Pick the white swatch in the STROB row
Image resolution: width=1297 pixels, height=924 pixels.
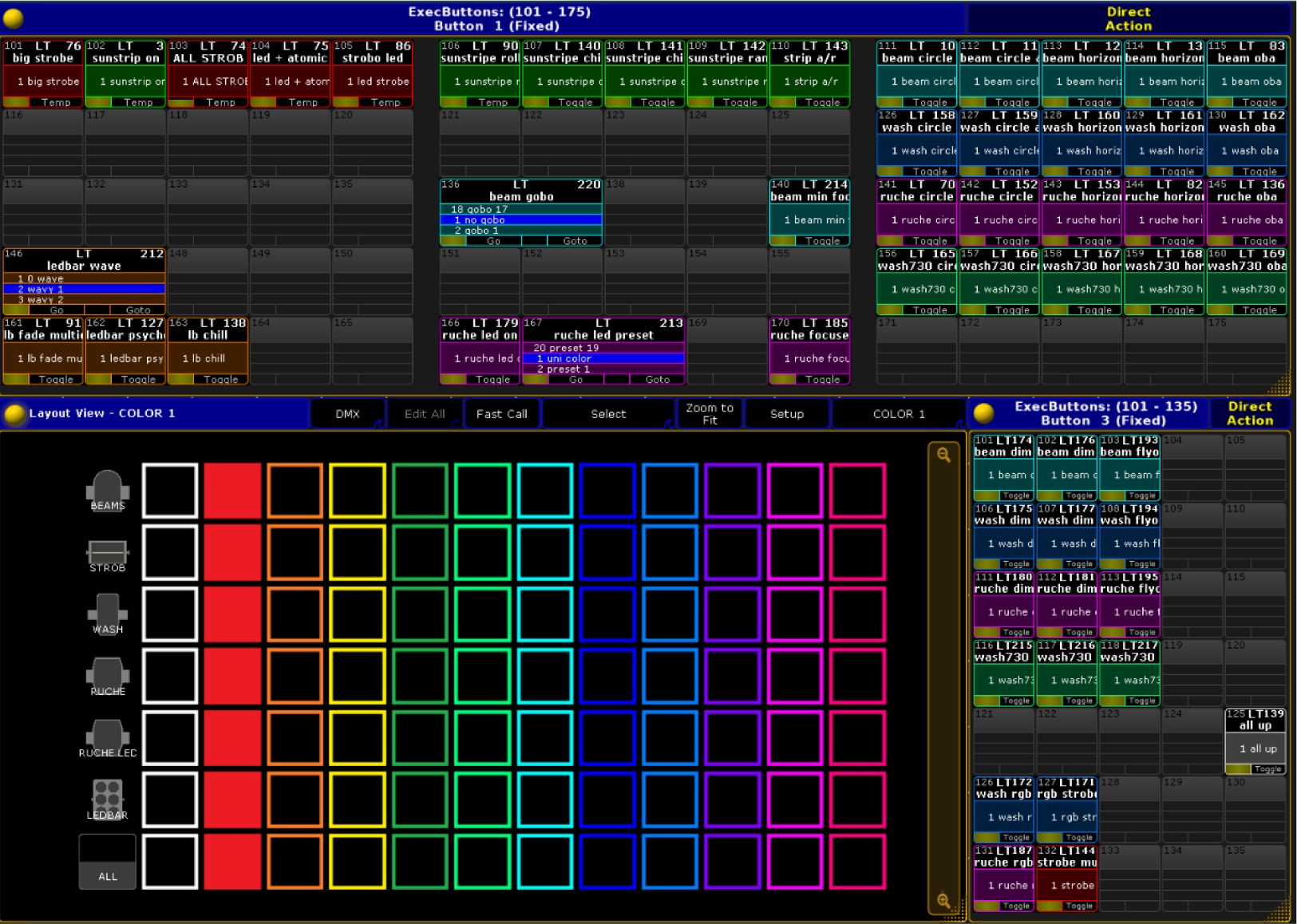[170, 552]
